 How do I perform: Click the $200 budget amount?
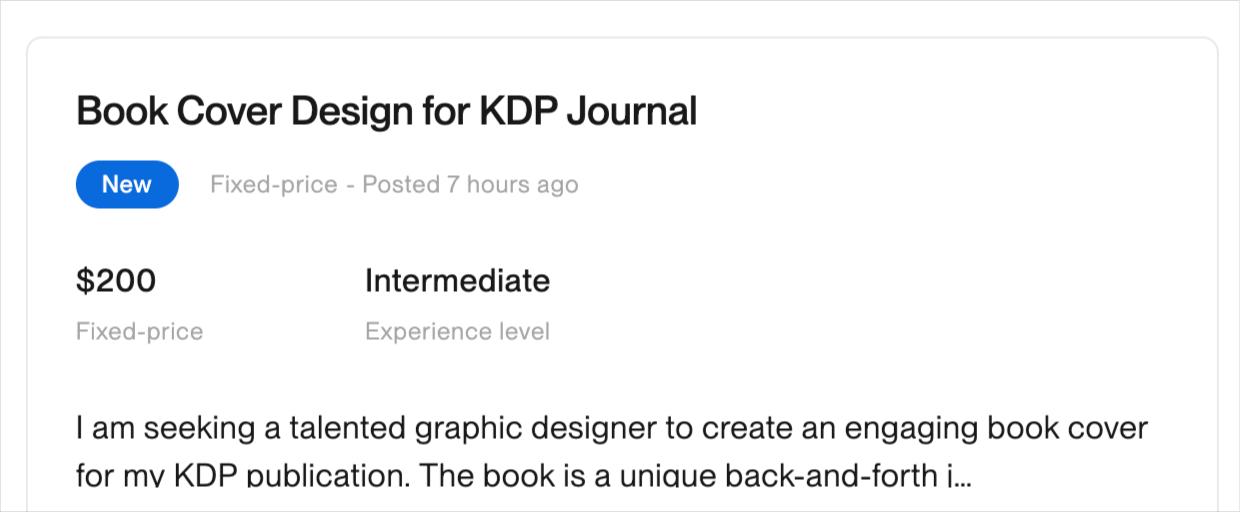click(x=116, y=281)
